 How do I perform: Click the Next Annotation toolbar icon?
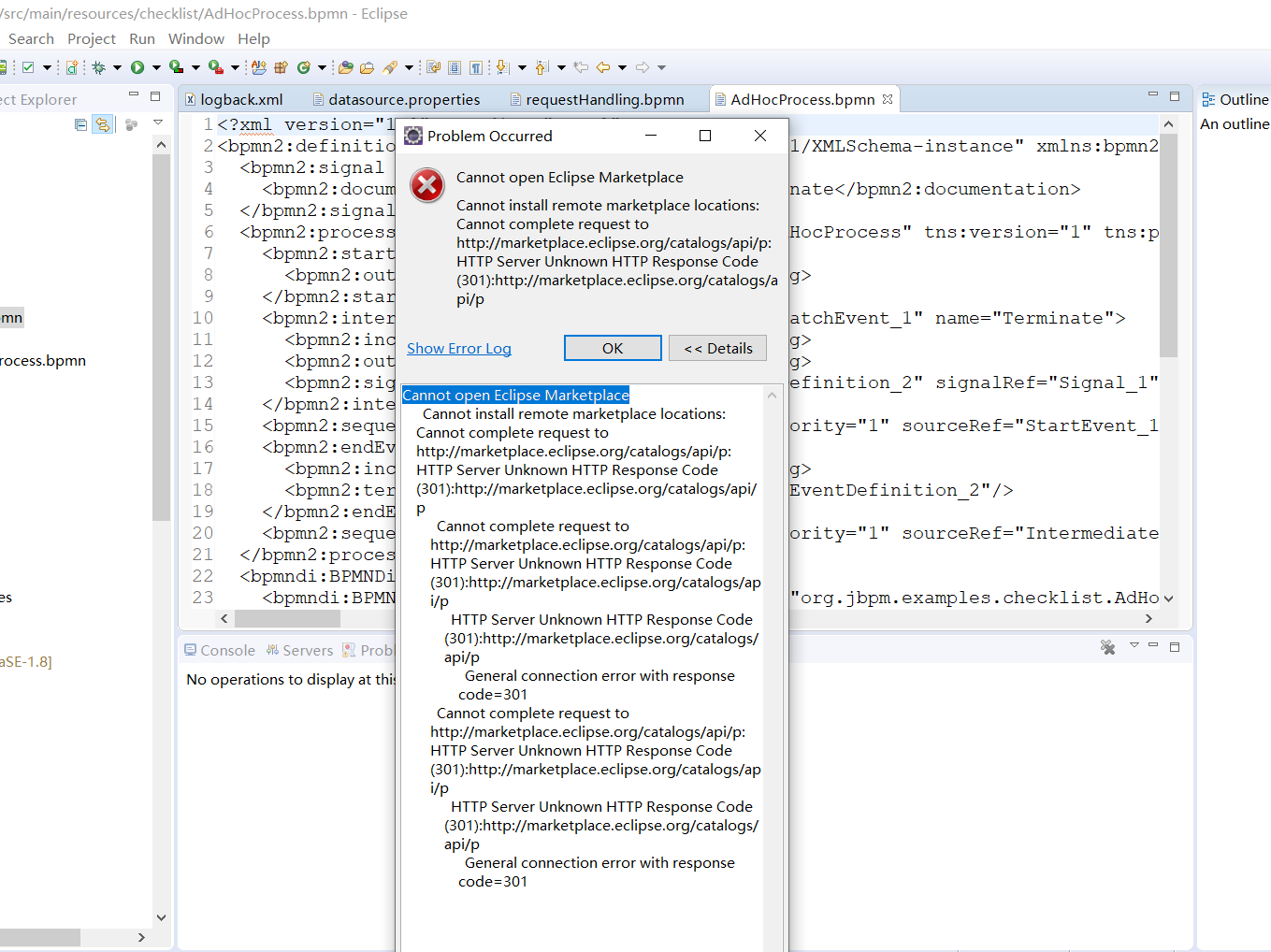point(502,67)
